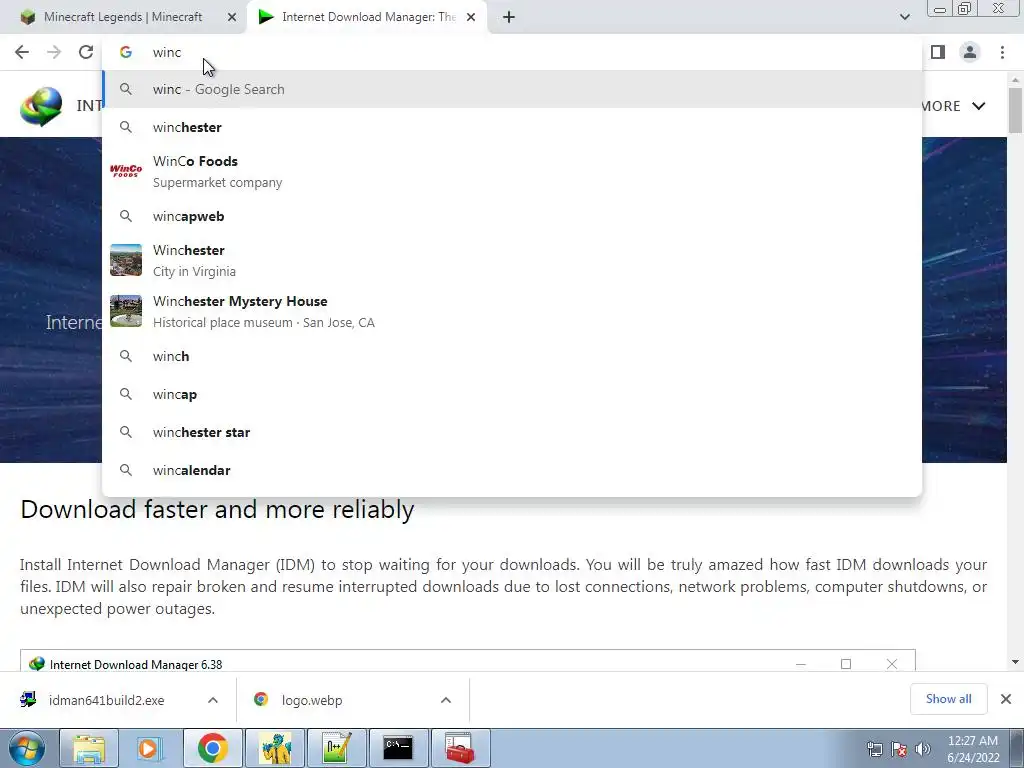Screen dimensions: 1024x768
Task: Select the 'wincap' suggestion
Action: (x=512, y=394)
